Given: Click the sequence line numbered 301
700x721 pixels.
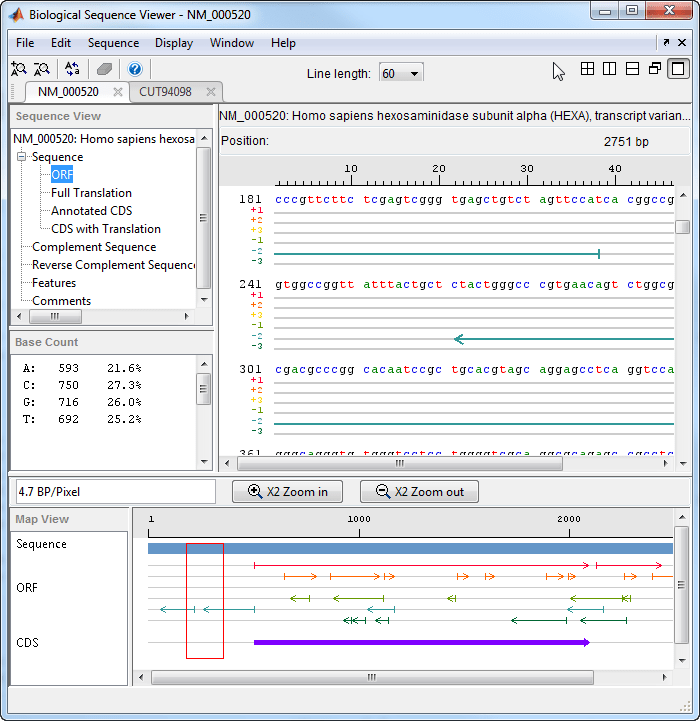Looking at the screenshot, I should (x=457, y=370).
